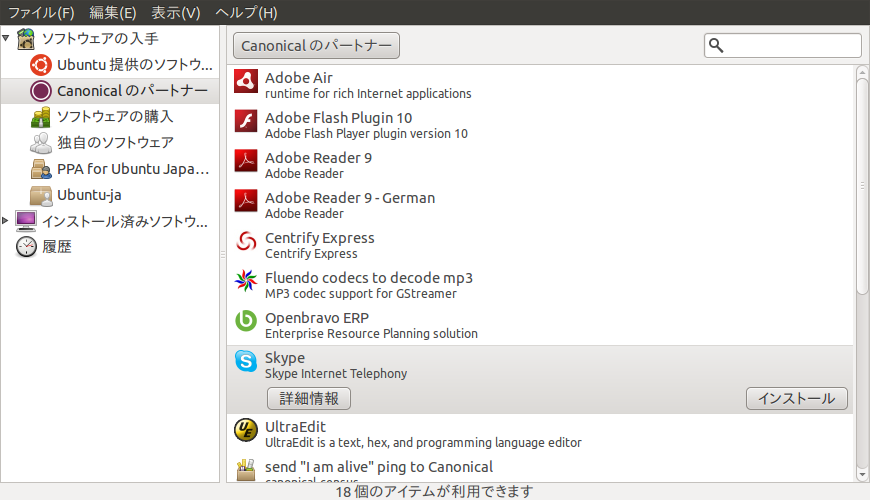The height and width of the screenshot is (500, 870).
Task: Select the 'Centrify Express' title
Action: point(320,238)
